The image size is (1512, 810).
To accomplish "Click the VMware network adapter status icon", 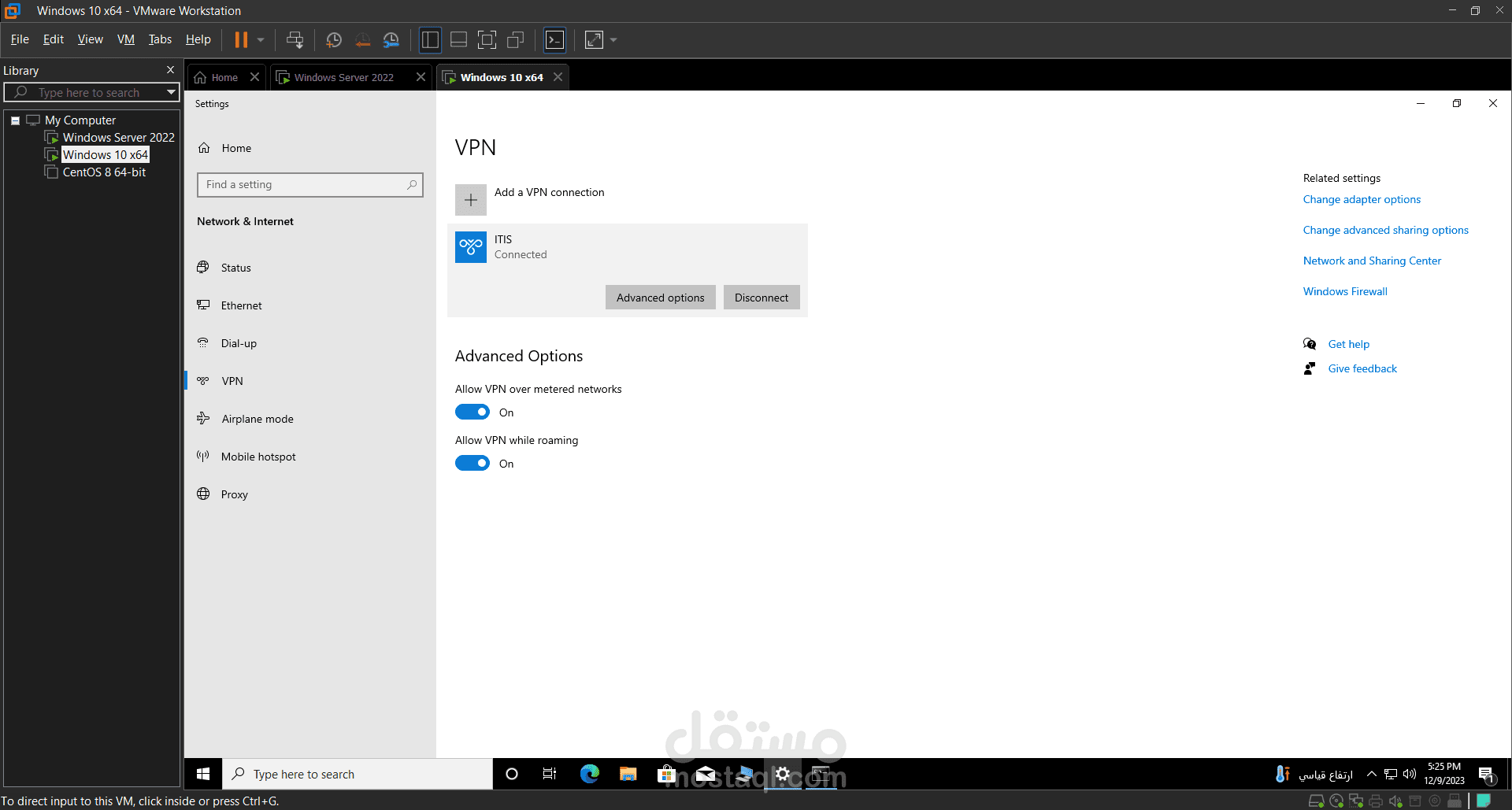I will pos(1356,801).
